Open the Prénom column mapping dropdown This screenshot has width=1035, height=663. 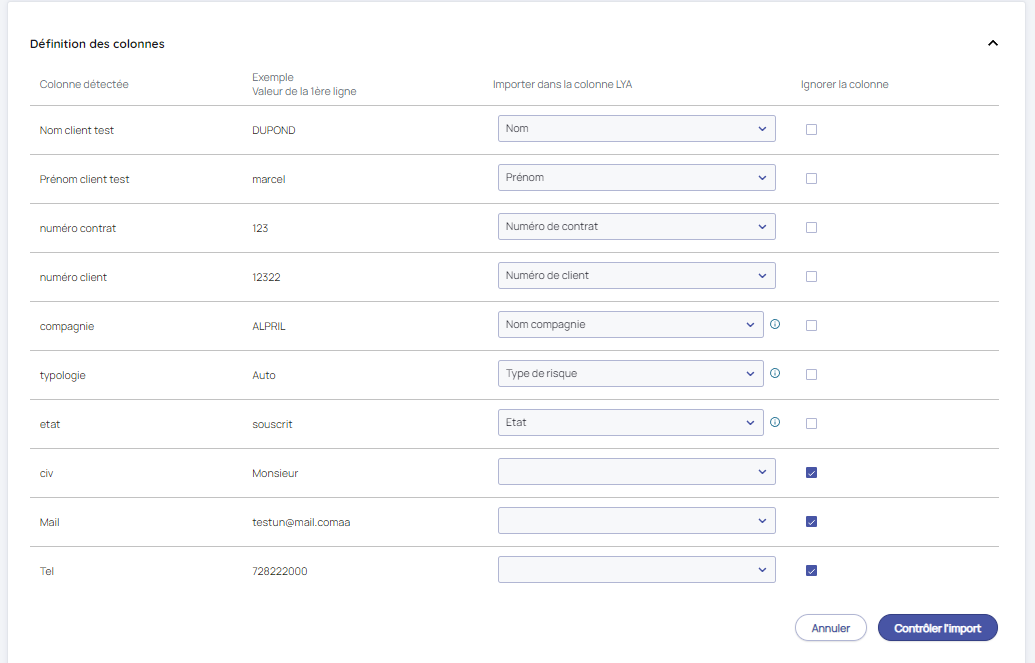click(636, 177)
